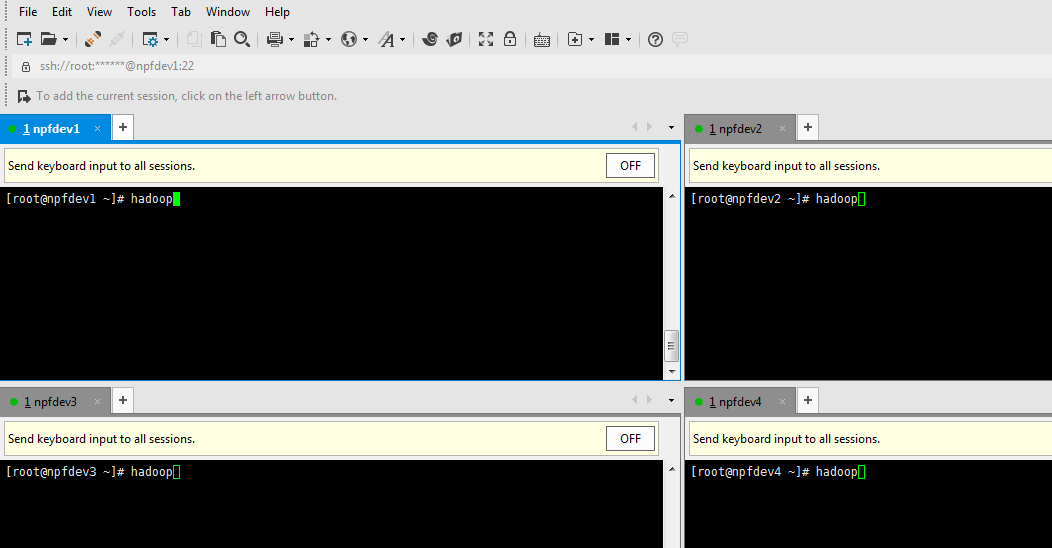Toggle send-to-all-sessions OFF button in npfdev1
The width and height of the screenshot is (1052, 548).
point(630,166)
